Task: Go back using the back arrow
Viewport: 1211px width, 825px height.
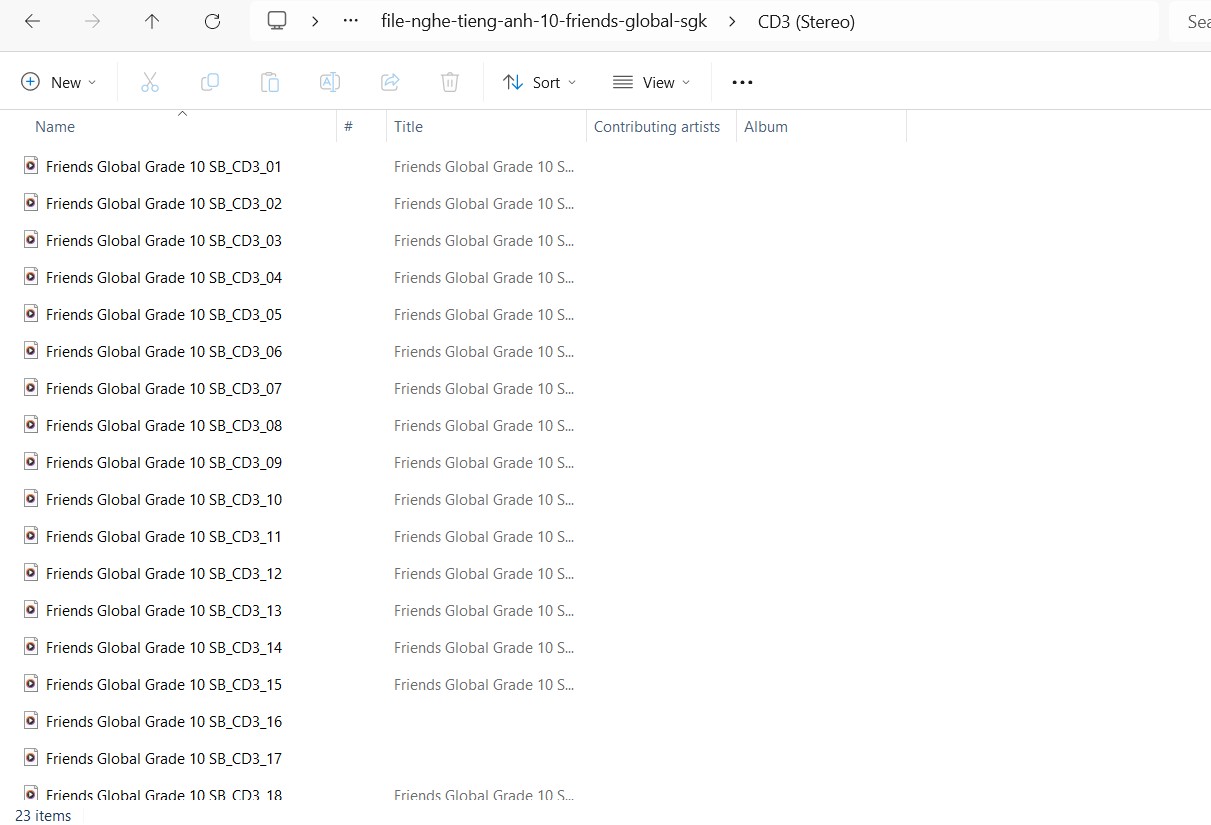Action: [x=32, y=21]
